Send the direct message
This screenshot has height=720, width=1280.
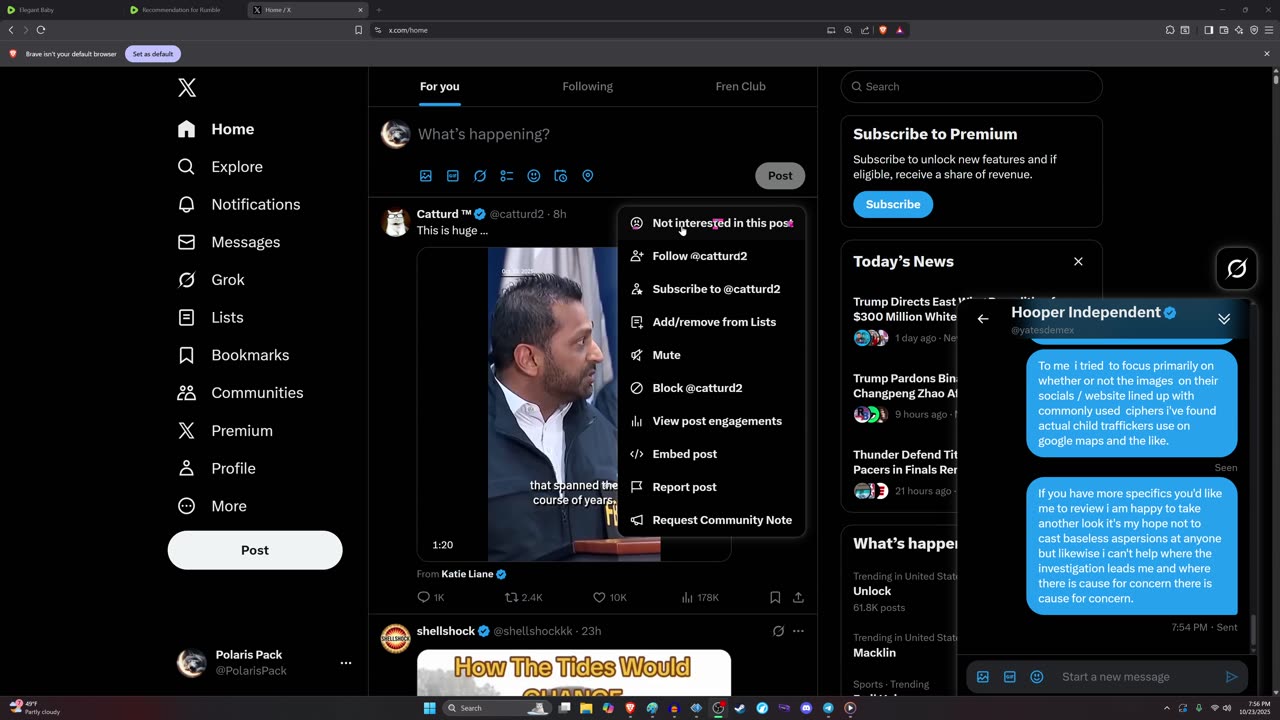[1232, 677]
